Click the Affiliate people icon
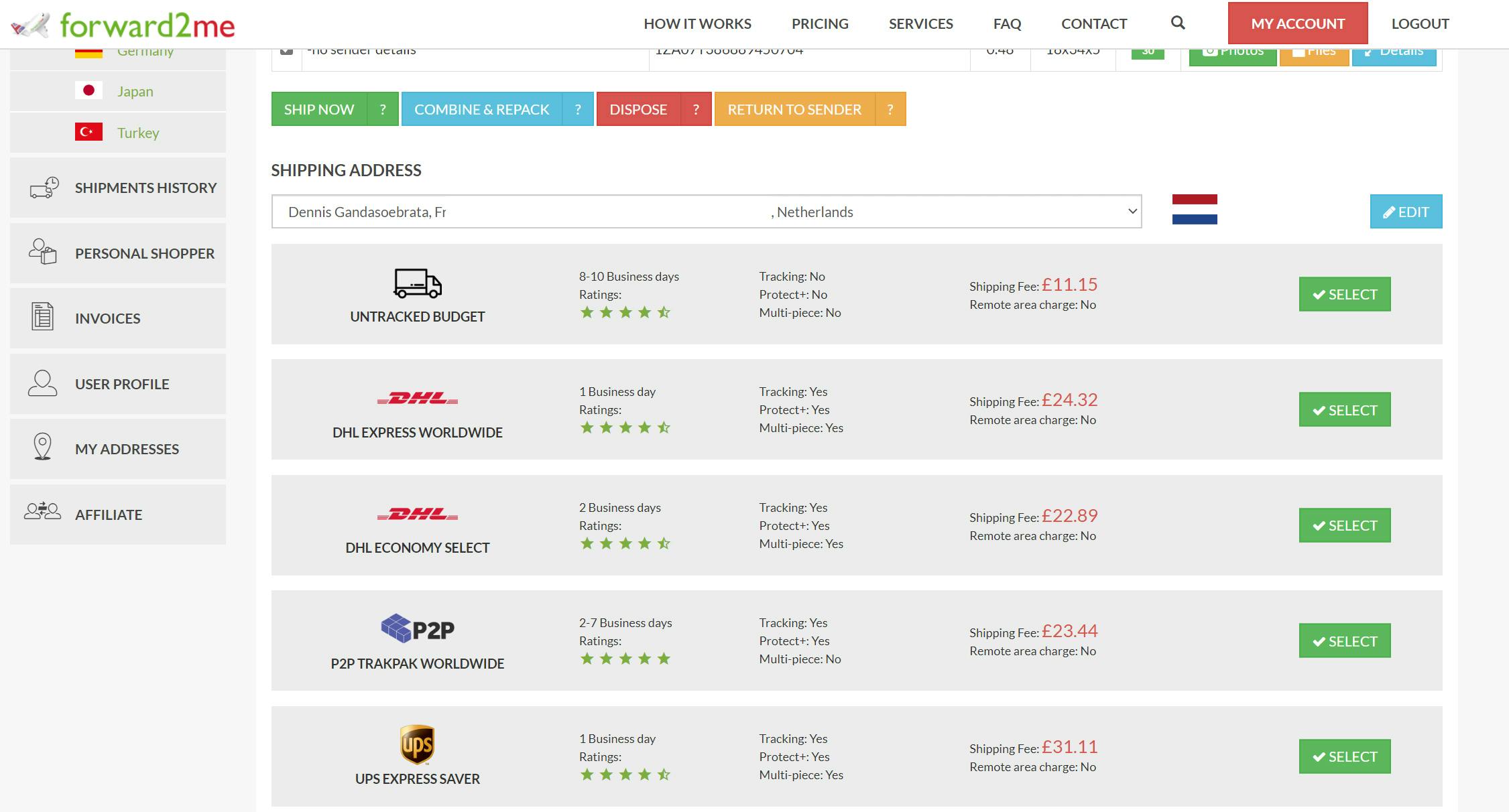Screen dimensions: 1509x812 coord(42,513)
